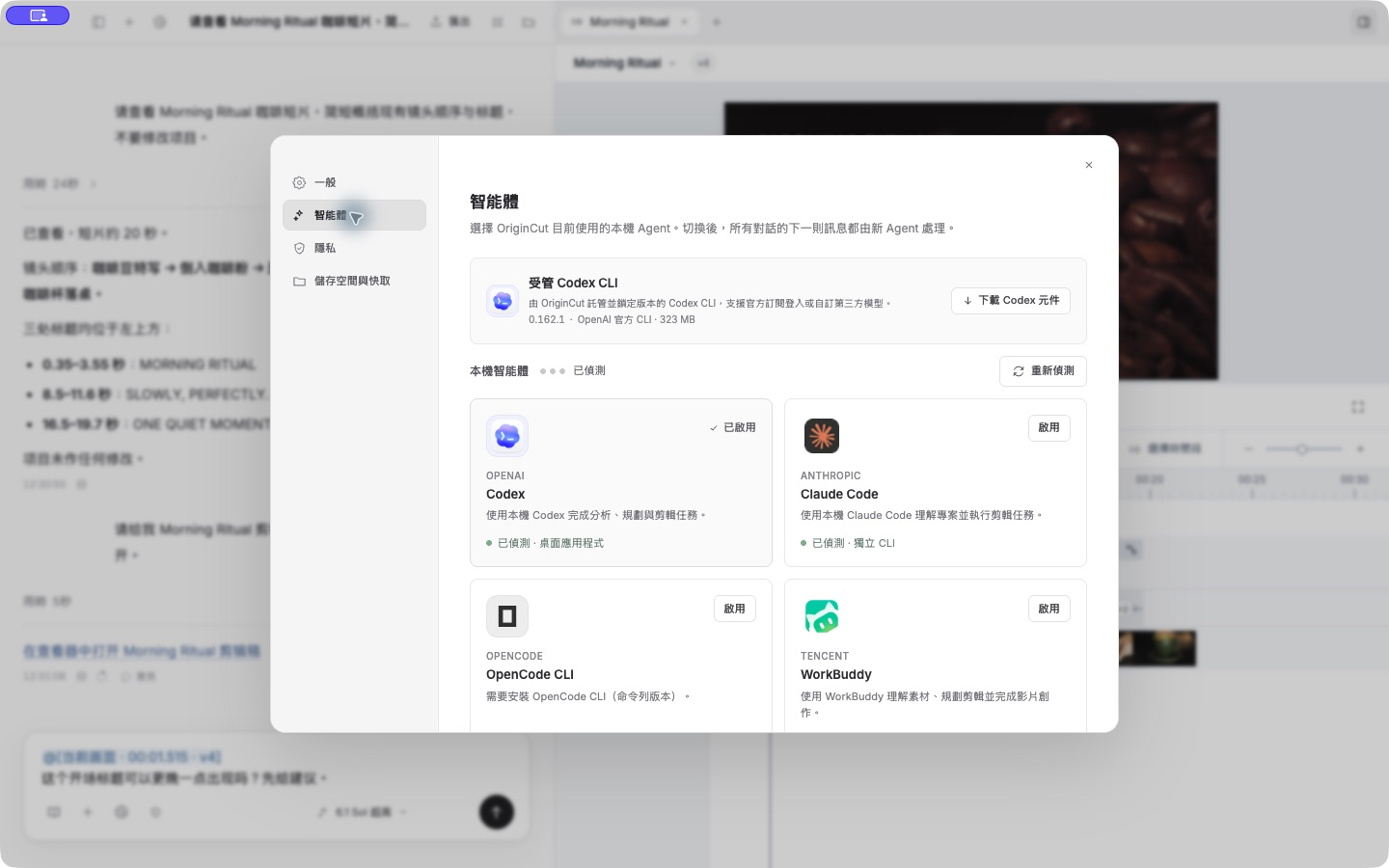Click the 受管 Codex CLI icon
Viewport: 1389px width, 868px height.
[503, 301]
